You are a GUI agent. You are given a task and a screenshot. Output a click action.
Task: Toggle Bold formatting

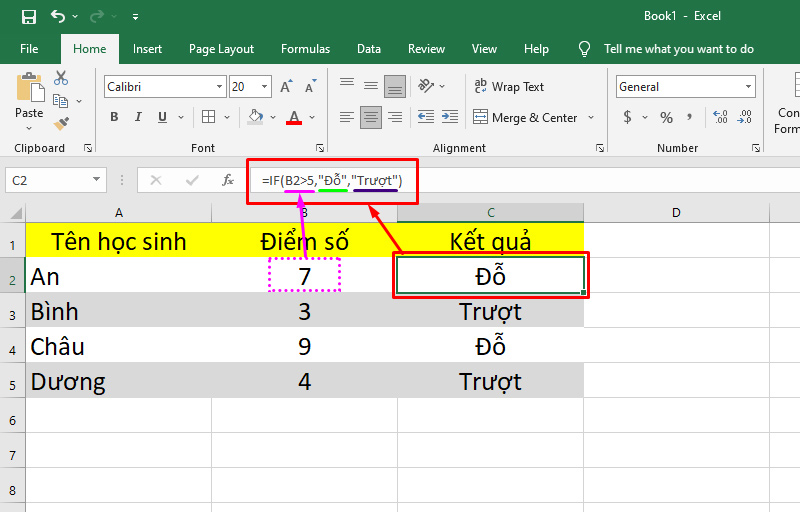pyautogui.click(x=114, y=117)
